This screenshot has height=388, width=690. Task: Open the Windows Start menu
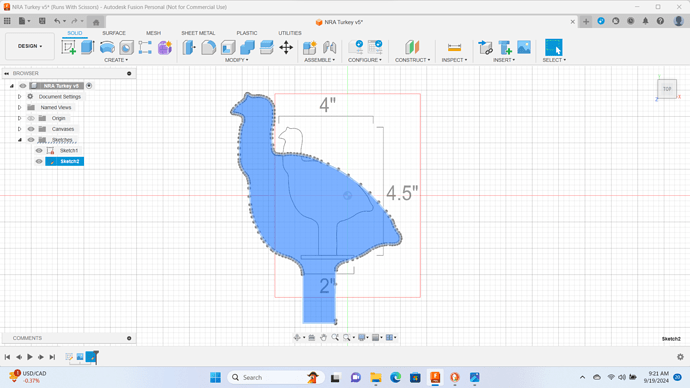point(216,377)
